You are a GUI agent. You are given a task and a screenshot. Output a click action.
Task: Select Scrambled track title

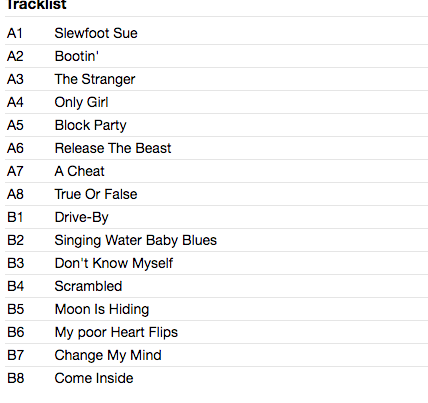click(x=88, y=286)
